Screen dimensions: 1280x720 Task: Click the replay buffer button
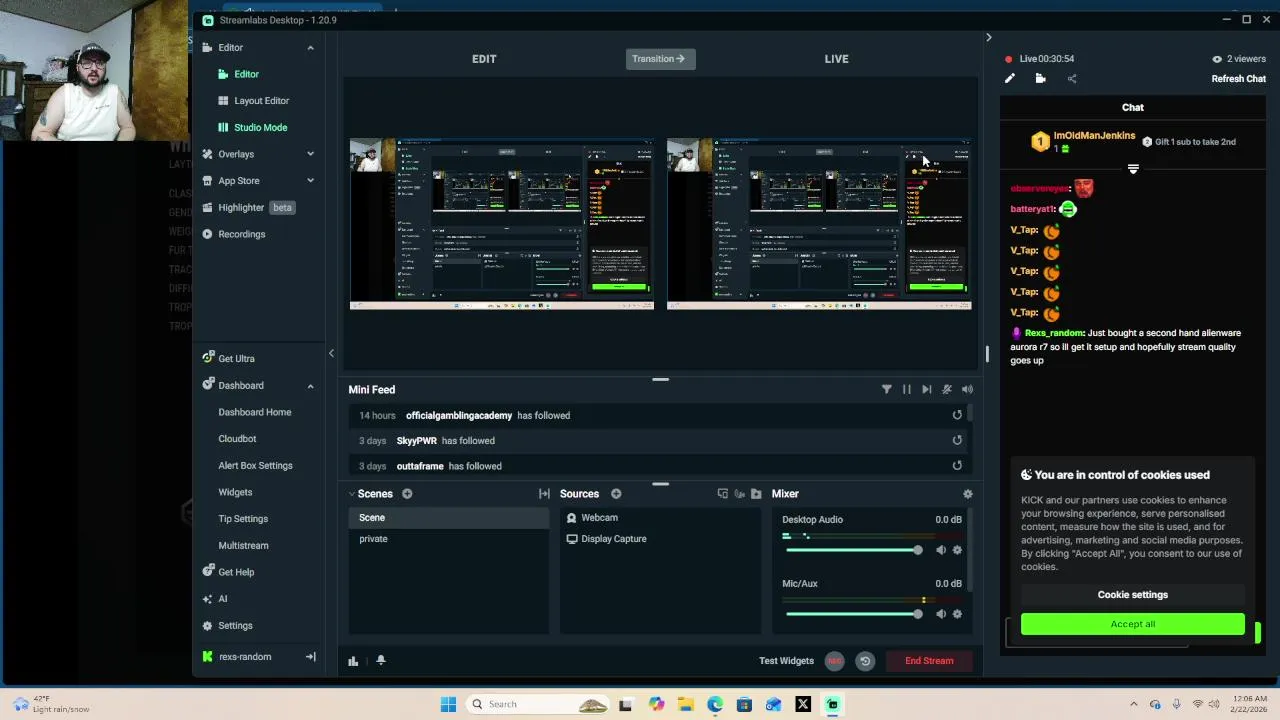pyautogui.click(x=865, y=661)
